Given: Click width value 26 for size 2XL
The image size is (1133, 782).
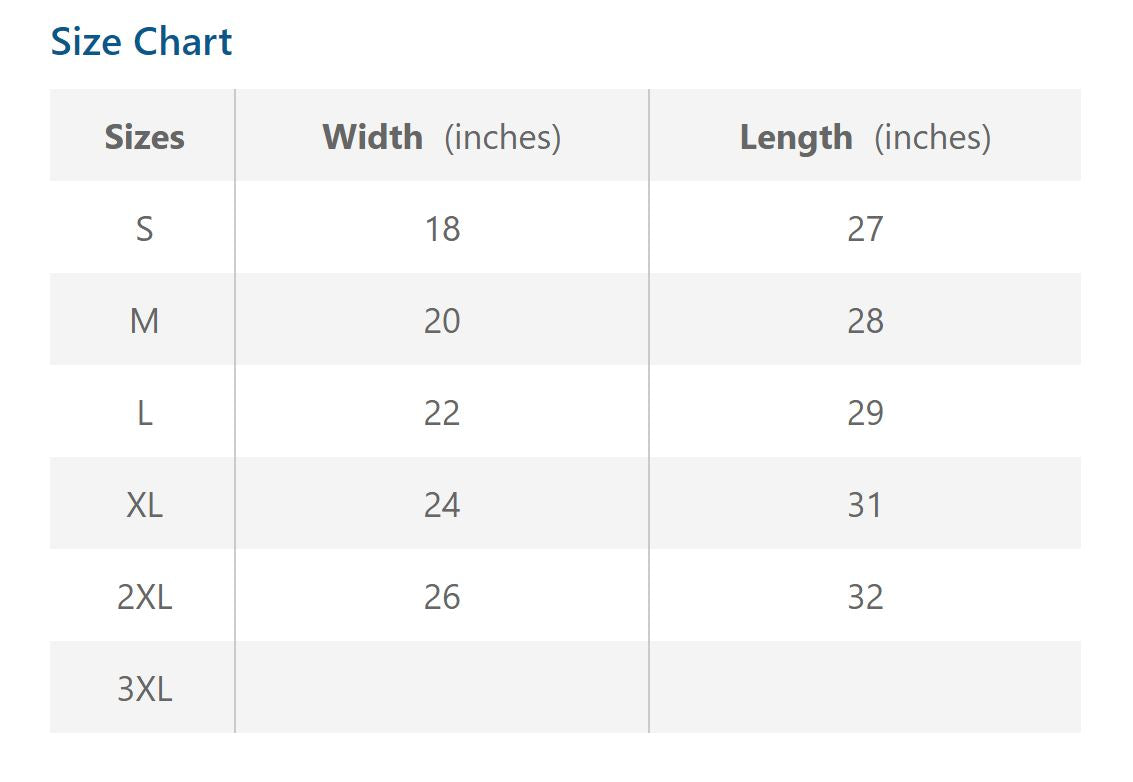Looking at the screenshot, I should coord(441,597).
